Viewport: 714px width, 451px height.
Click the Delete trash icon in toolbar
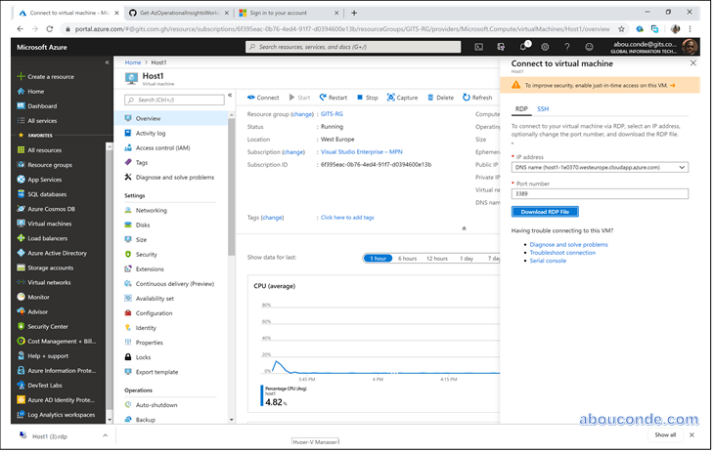pyautogui.click(x=439, y=98)
